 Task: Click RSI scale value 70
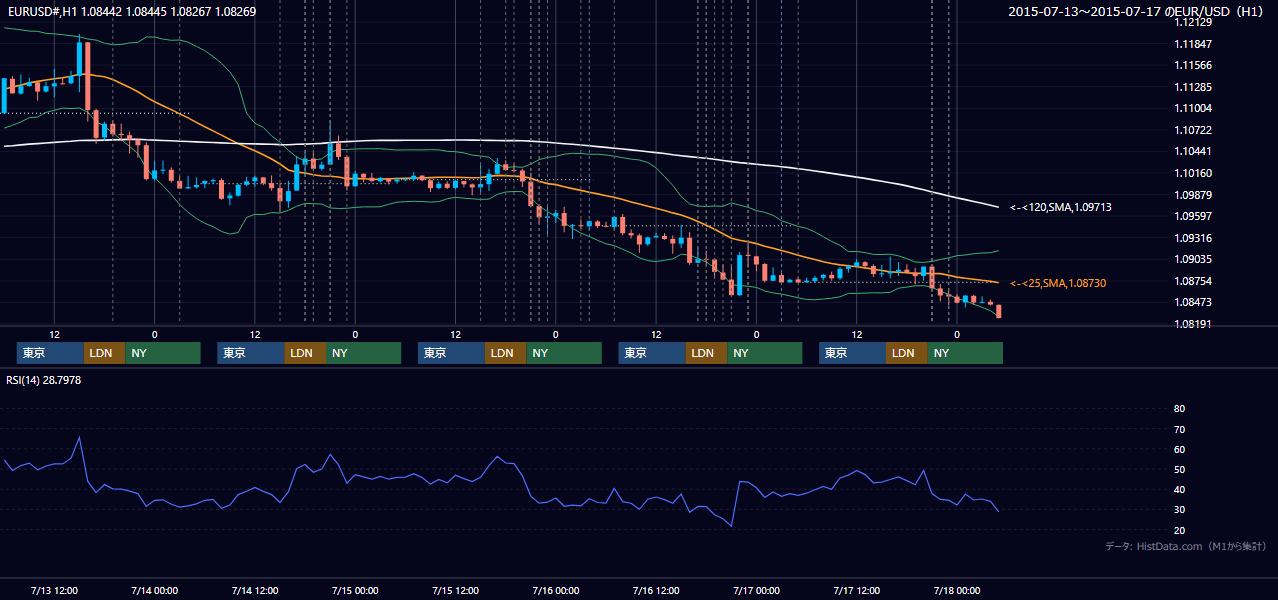coord(1179,429)
